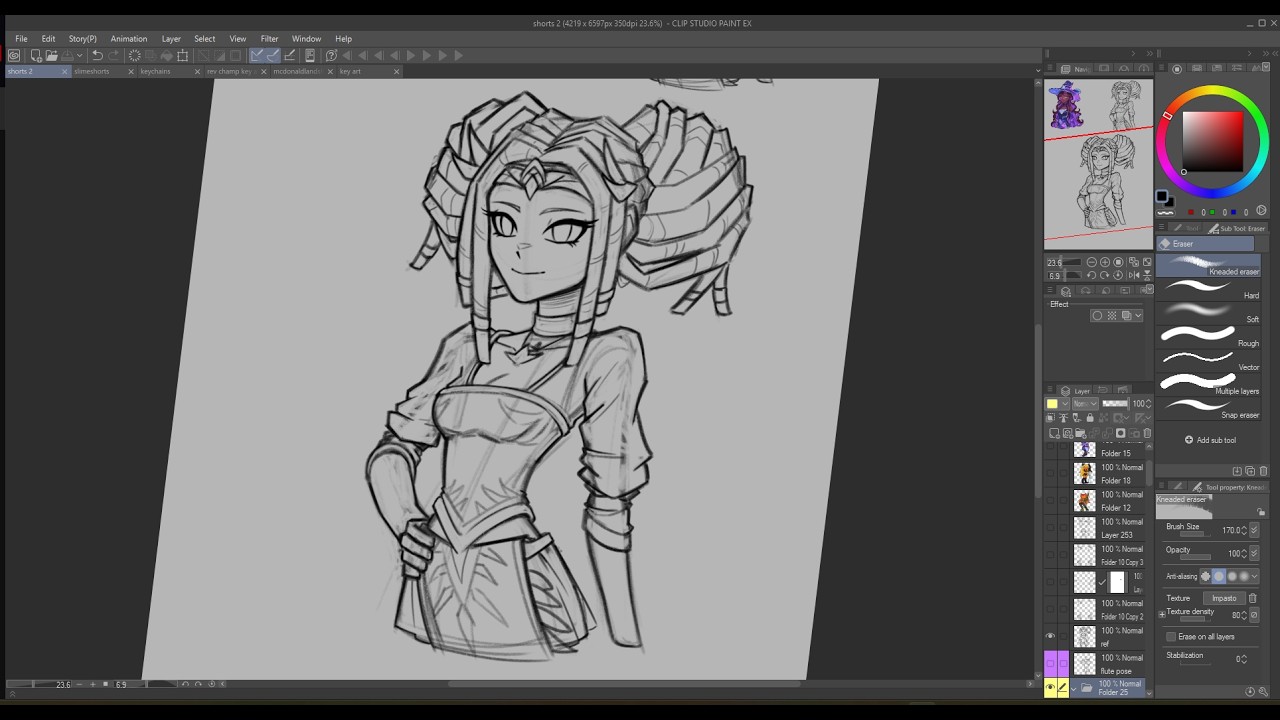Click Navigator zoom in icon

pos(1105,262)
